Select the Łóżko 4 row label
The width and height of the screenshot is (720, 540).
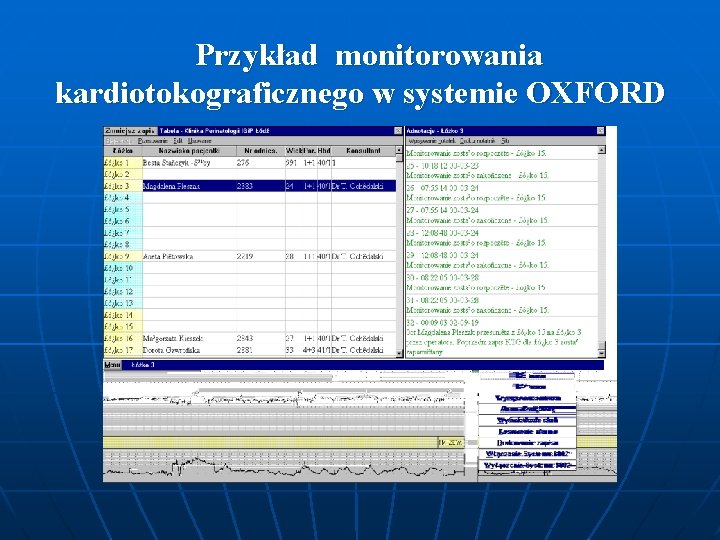123,198
